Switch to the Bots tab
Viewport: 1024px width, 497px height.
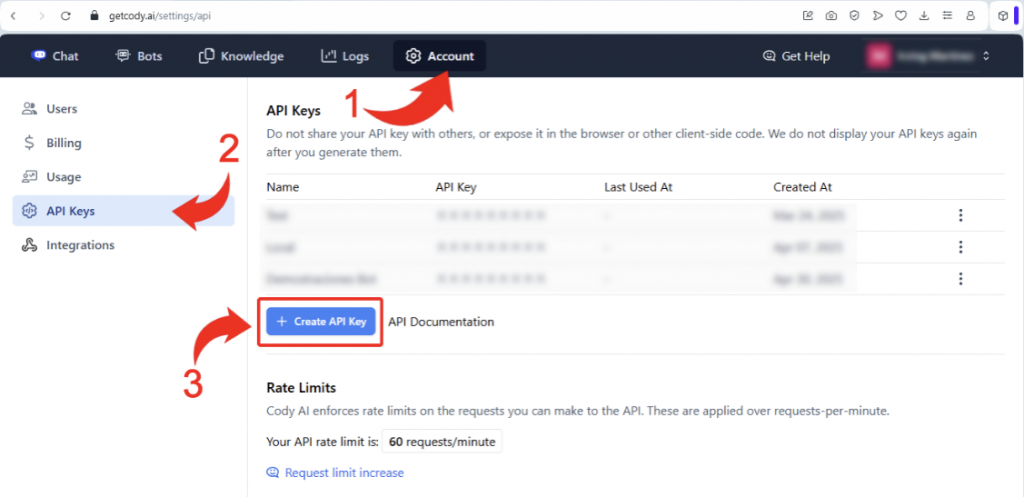[138, 56]
